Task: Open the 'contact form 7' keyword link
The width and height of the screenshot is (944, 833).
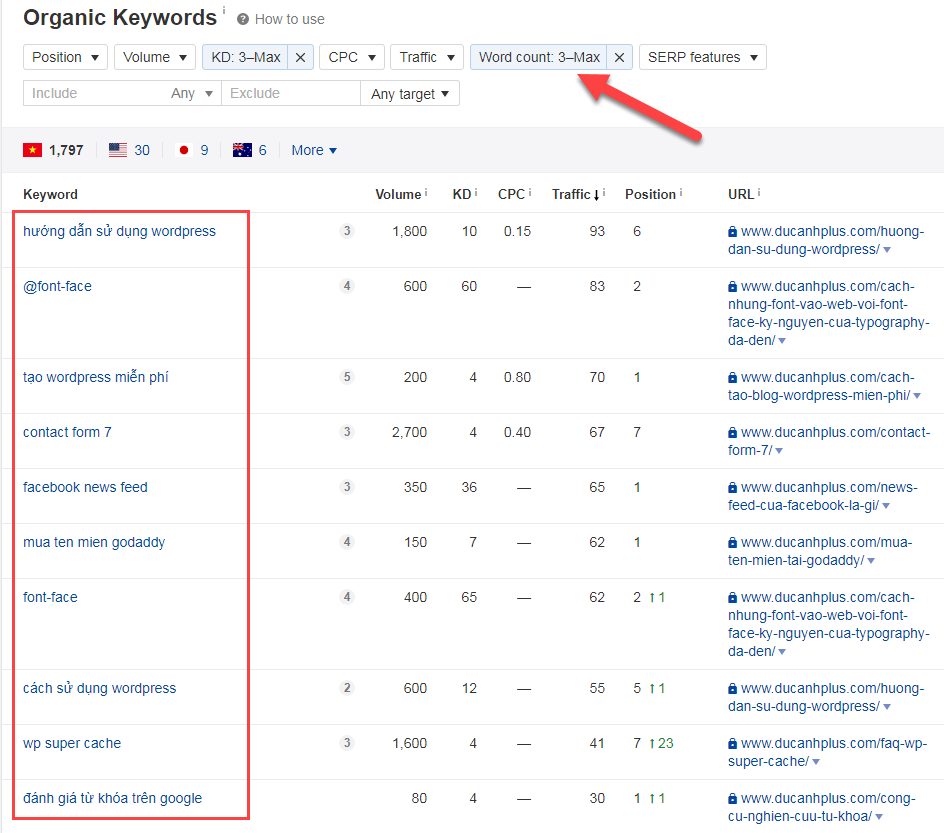Action: point(67,432)
